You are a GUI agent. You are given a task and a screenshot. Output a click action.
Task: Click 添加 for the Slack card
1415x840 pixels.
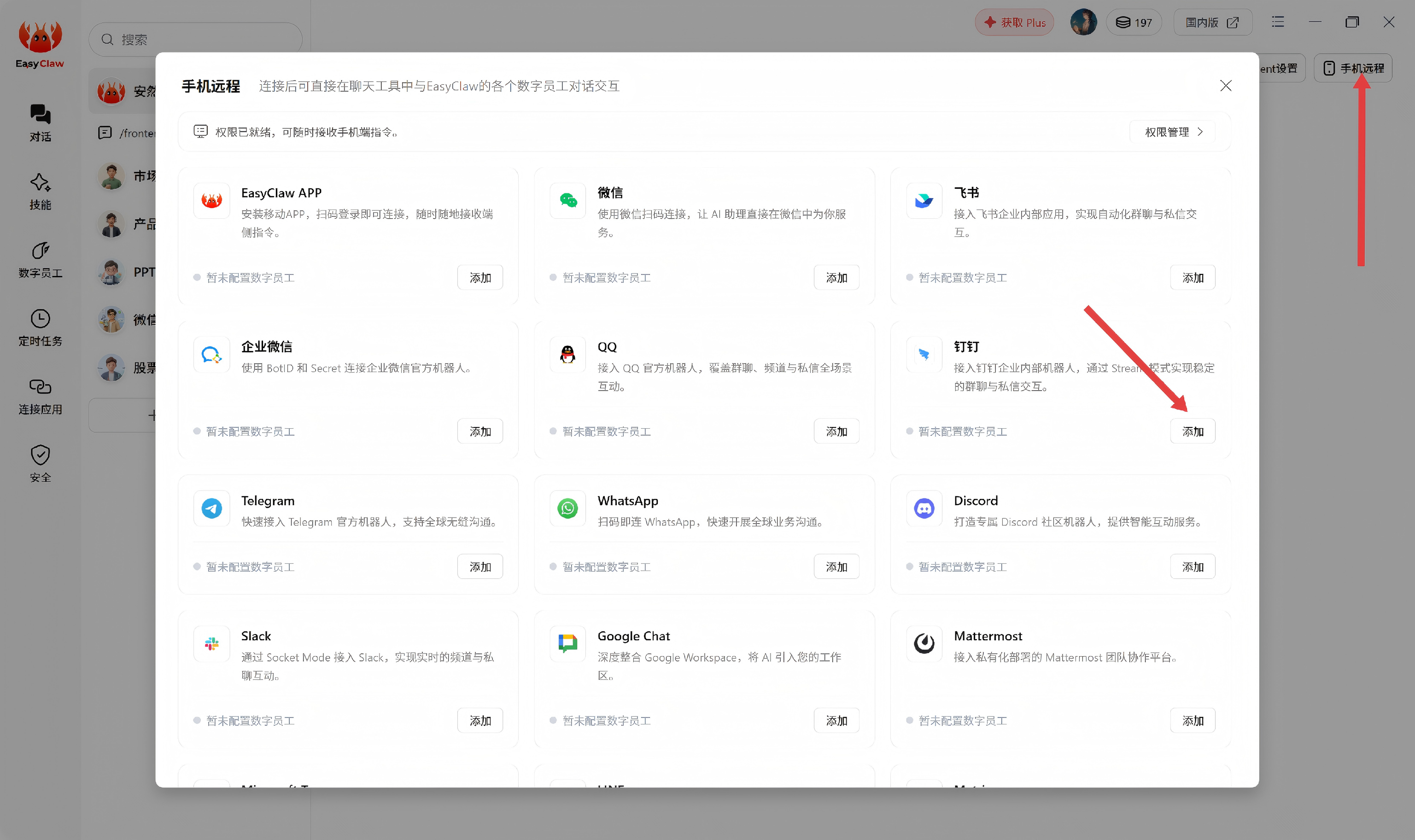pos(480,721)
